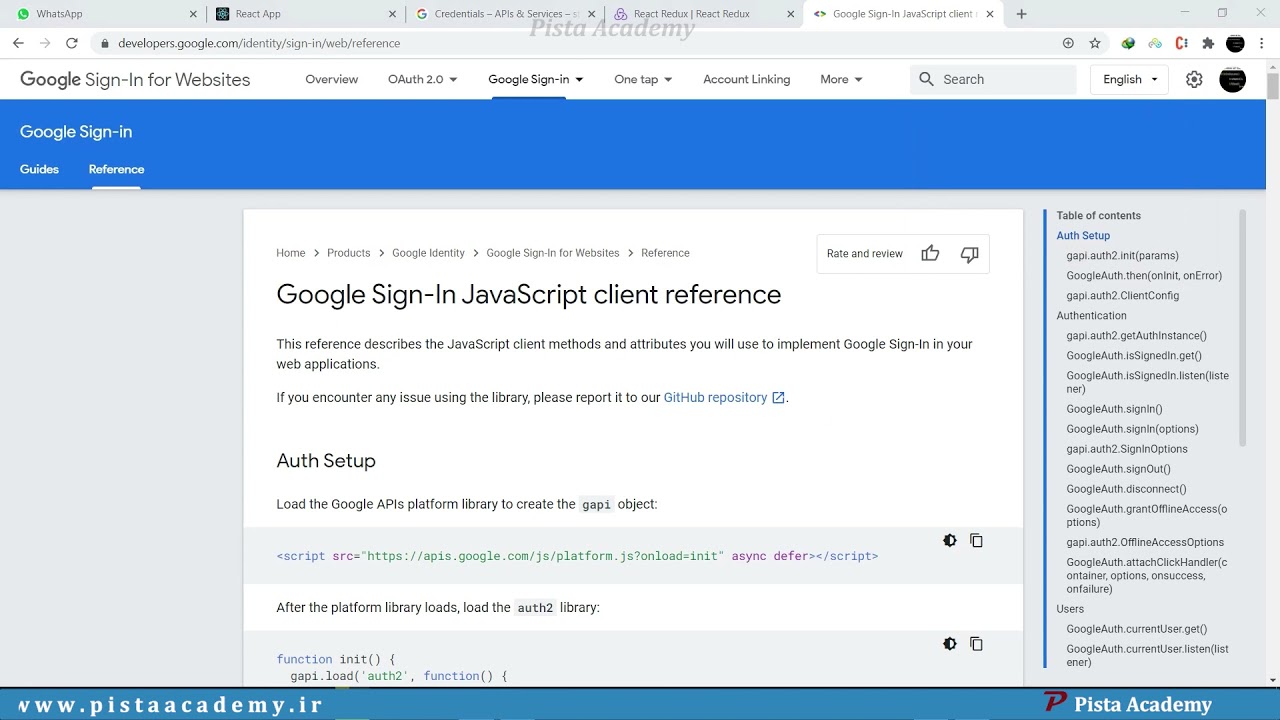Jump to GoogleAuth.signIn() entry
The width and height of the screenshot is (1280, 720).
point(1114,409)
